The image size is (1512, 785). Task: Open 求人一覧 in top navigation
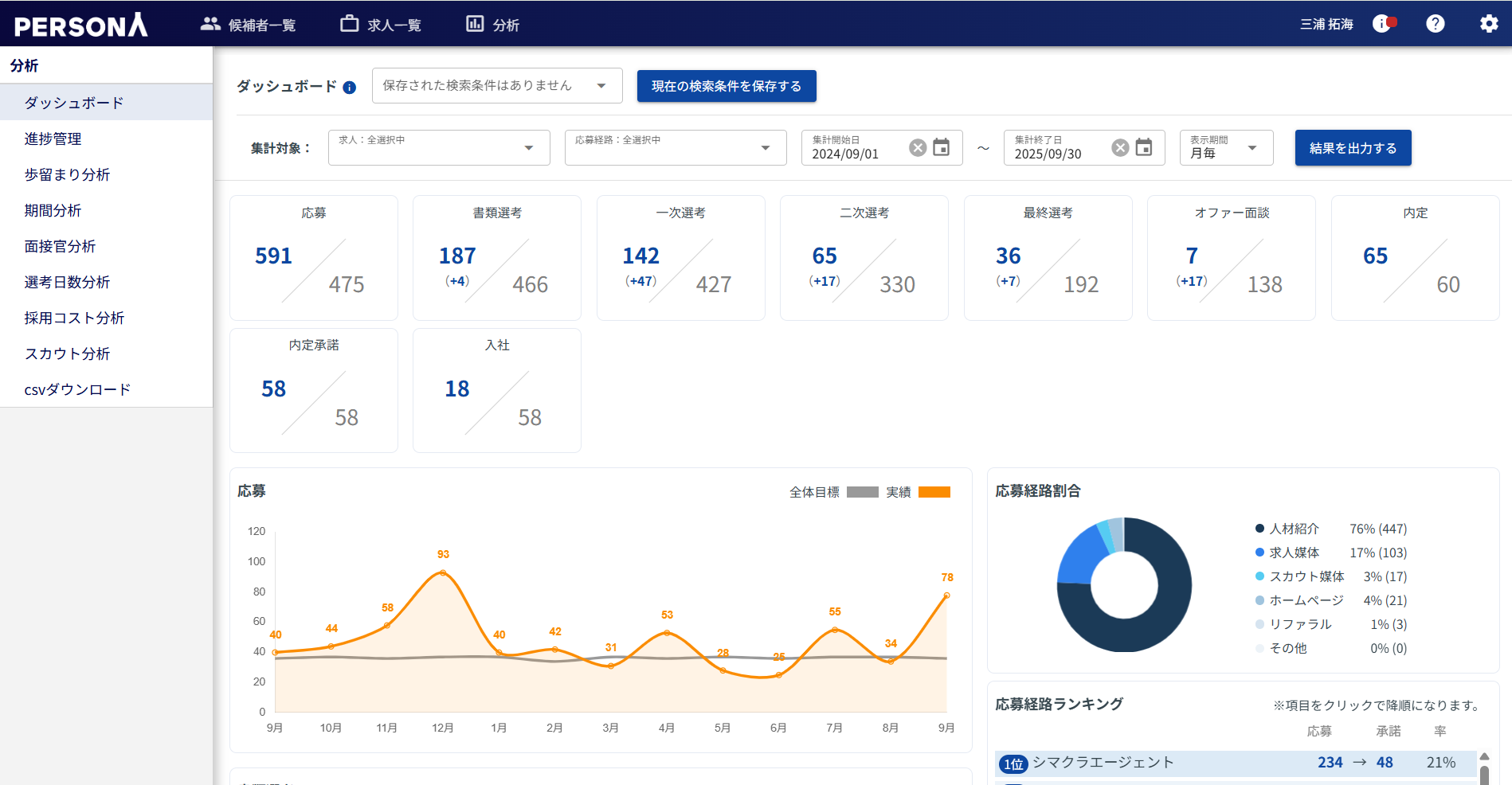pyautogui.click(x=381, y=25)
